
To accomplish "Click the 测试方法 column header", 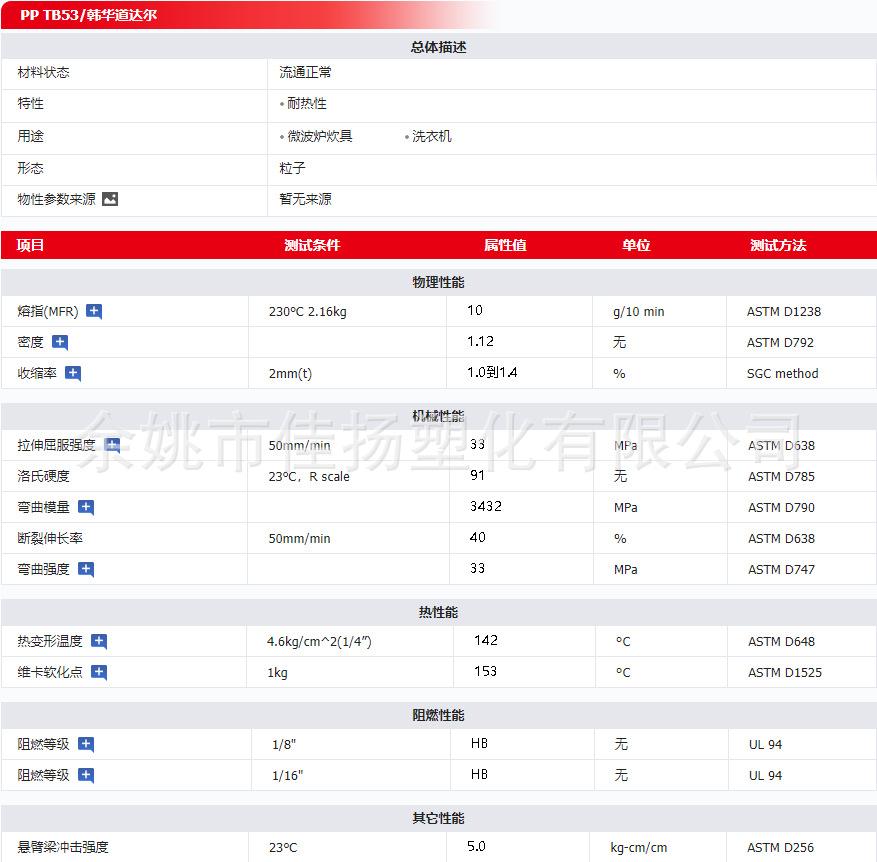I will tap(778, 245).
